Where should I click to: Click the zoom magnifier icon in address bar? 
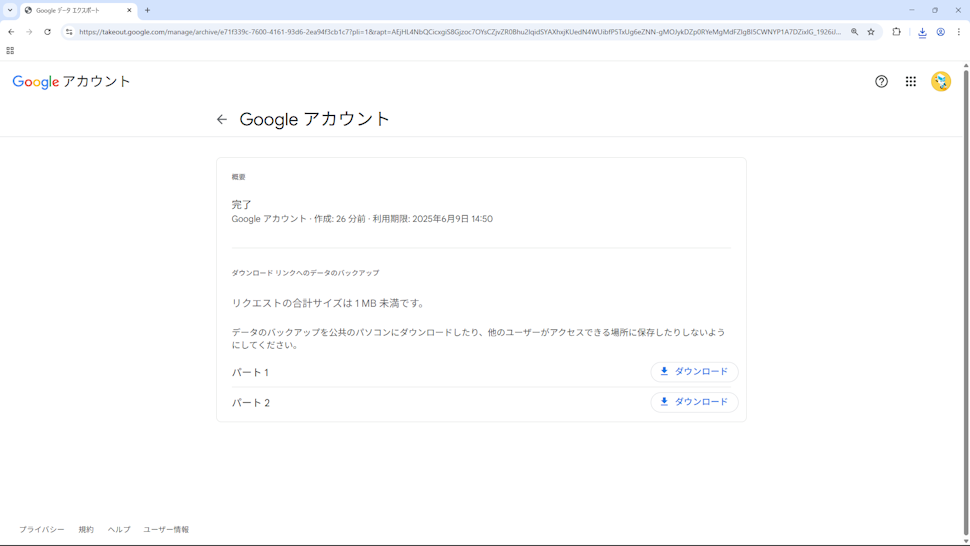point(854,32)
